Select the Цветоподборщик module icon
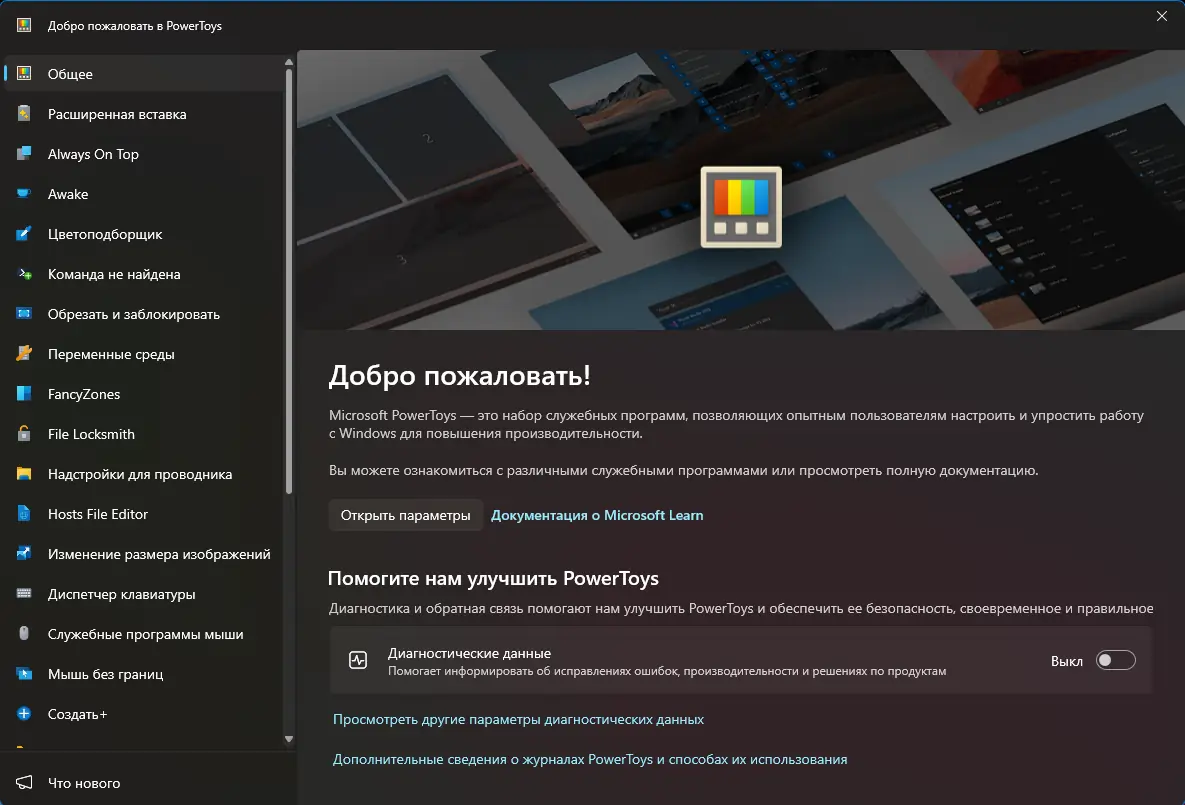 pos(25,234)
